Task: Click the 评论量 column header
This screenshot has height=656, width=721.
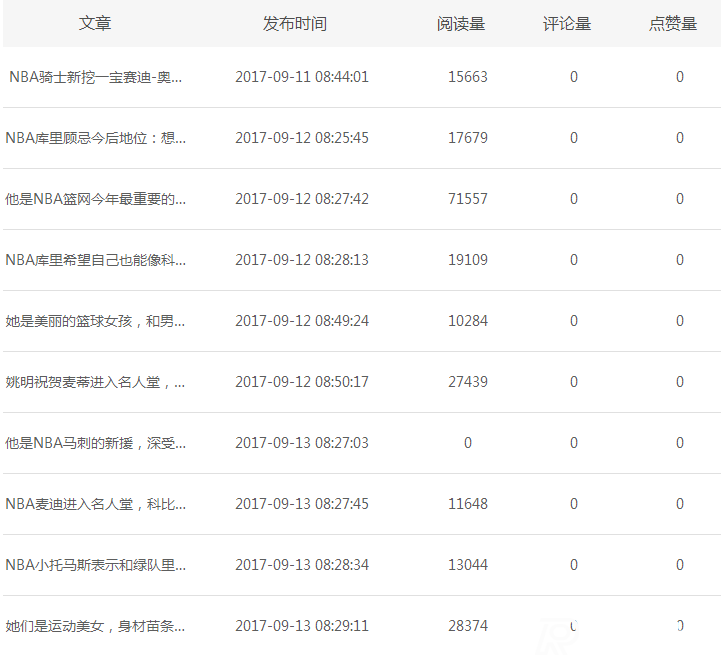Action: [x=567, y=23]
